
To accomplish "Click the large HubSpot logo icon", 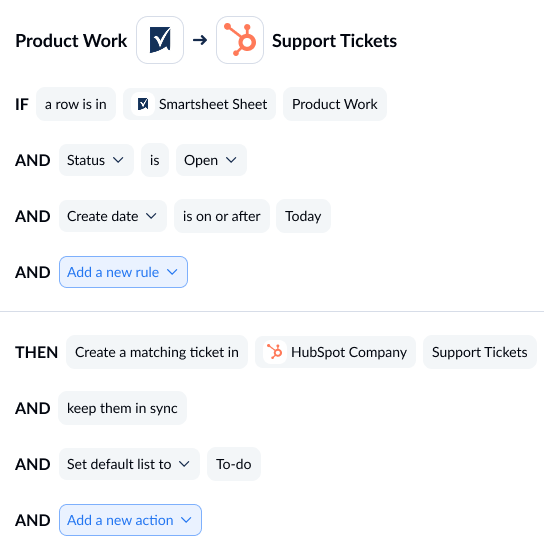I will tap(240, 40).
